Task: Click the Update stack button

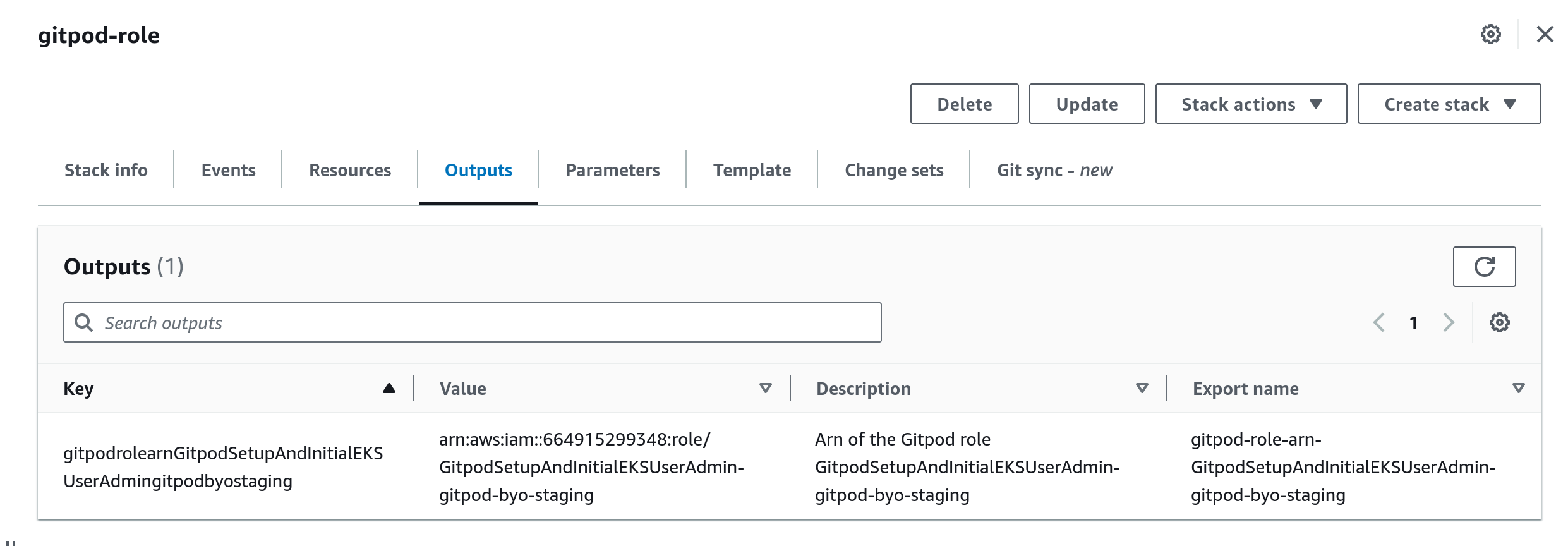Action: tap(1087, 104)
